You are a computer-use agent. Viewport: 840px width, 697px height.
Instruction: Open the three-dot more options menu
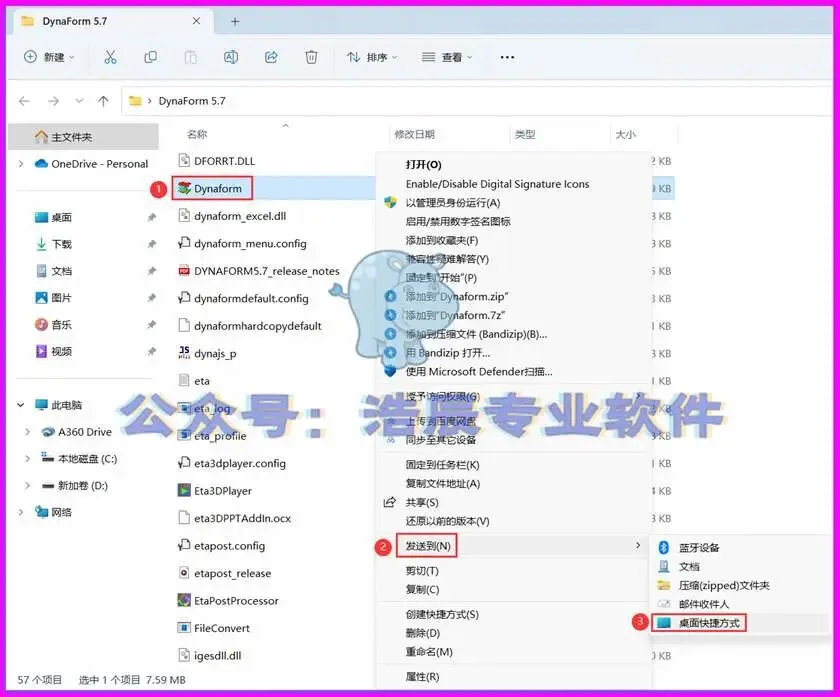(x=507, y=57)
